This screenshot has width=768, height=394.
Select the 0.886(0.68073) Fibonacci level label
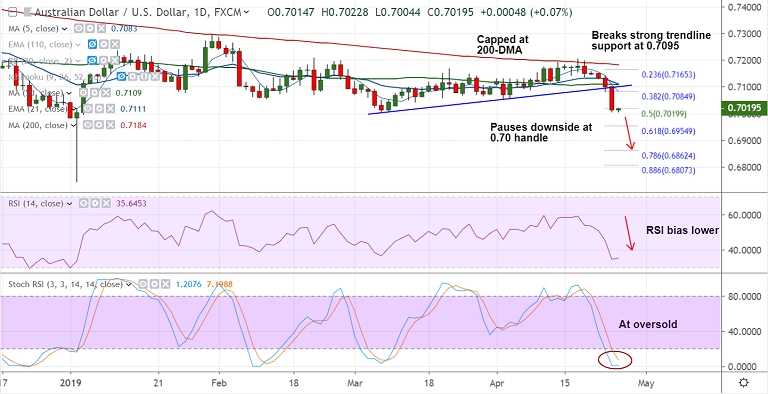pyautogui.click(x=669, y=170)
